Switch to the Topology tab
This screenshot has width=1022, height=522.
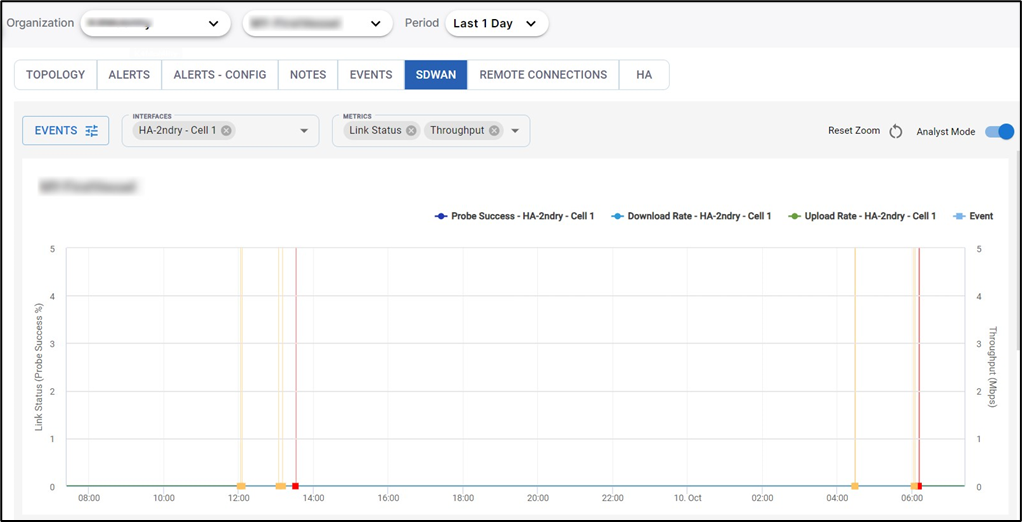pos(56,75)
